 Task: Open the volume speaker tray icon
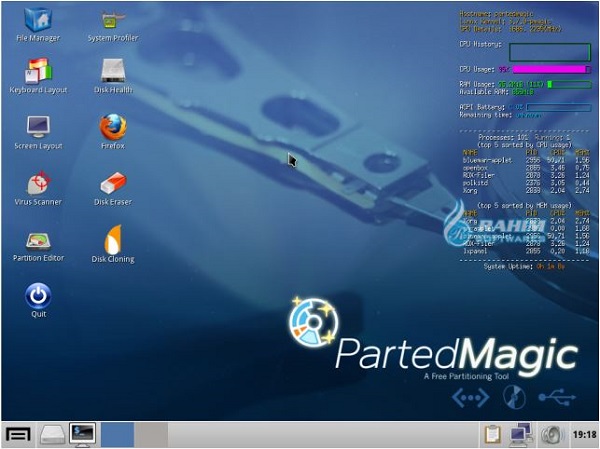coord(553,435)
